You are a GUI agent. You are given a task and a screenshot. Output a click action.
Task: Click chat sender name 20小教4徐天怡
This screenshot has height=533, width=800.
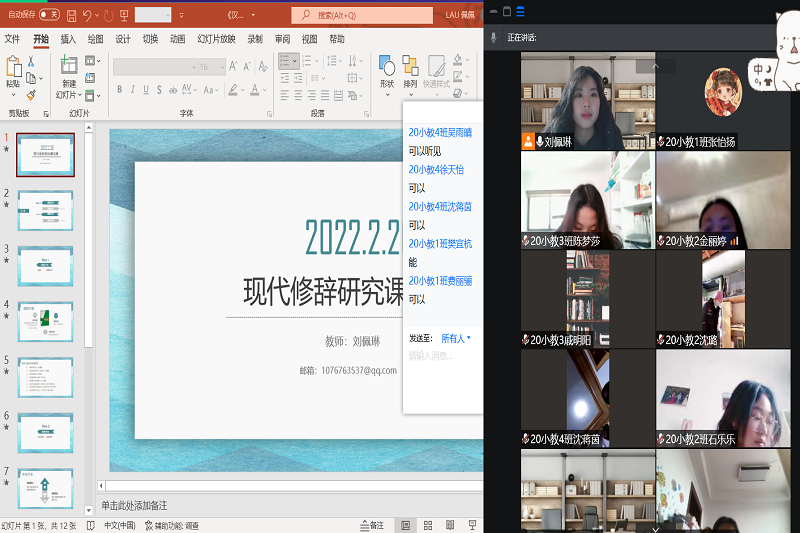click(x=436, y=170)
